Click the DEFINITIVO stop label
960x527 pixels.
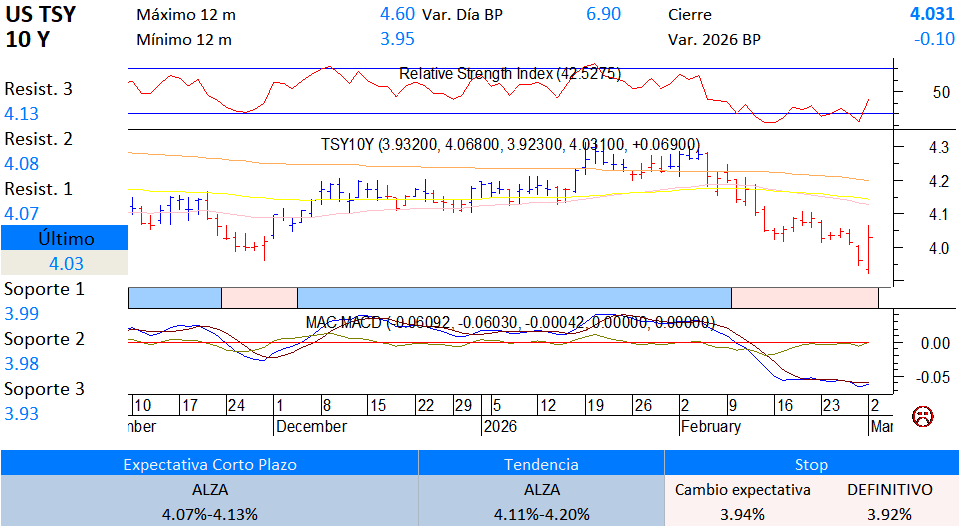[889, 490]
